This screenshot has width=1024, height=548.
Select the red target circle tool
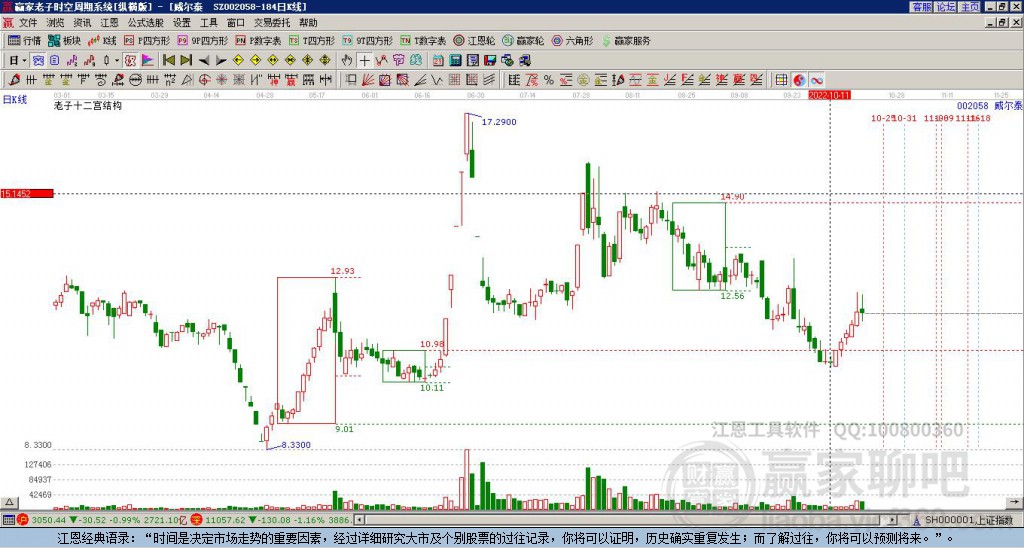pyautogui.click(x=204, y=80)
